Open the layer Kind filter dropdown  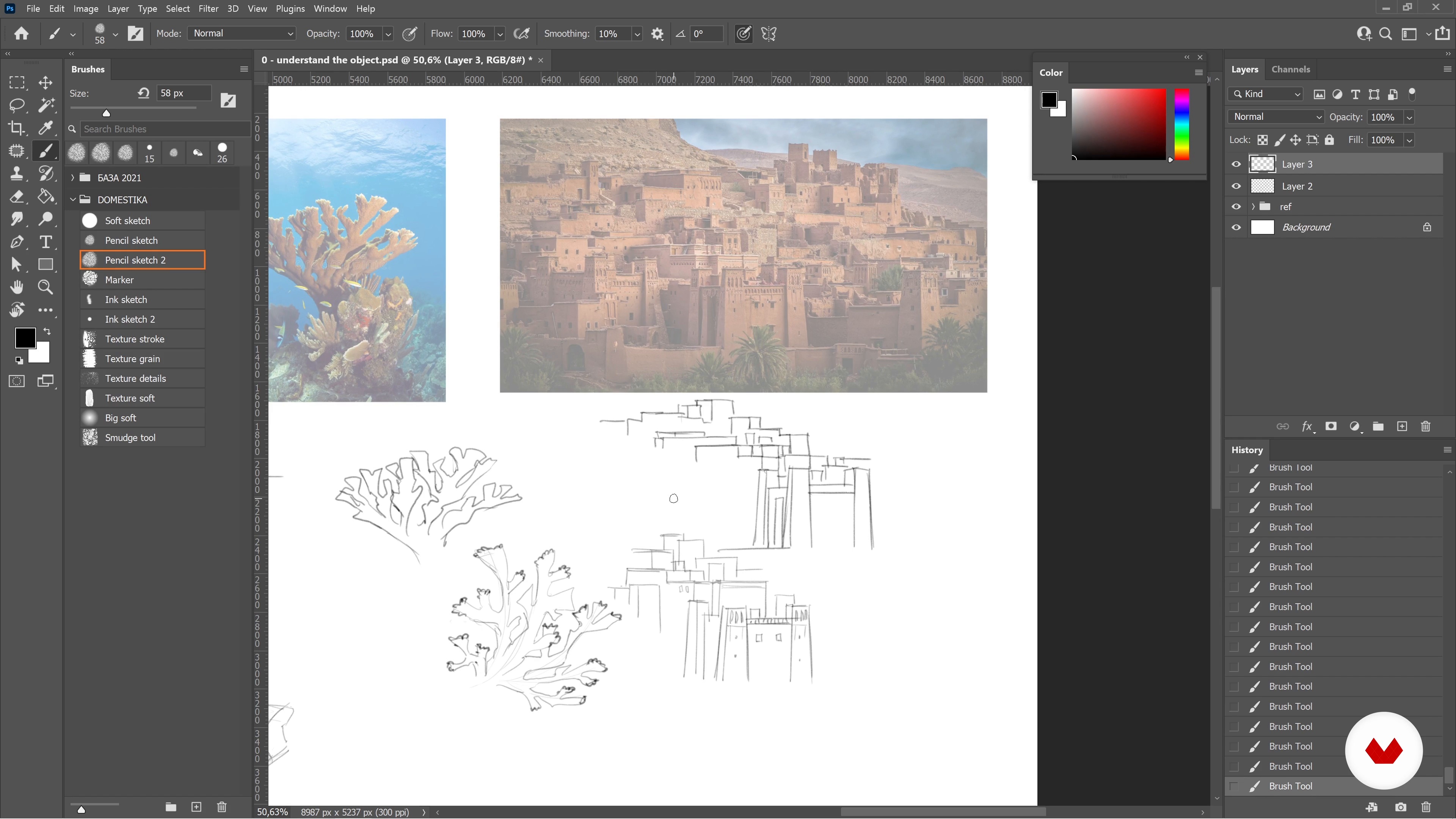[1265, 94]
